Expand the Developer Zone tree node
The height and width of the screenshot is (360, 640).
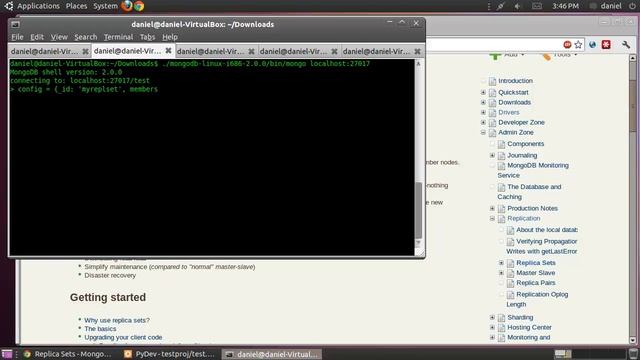tap(483, 122)
